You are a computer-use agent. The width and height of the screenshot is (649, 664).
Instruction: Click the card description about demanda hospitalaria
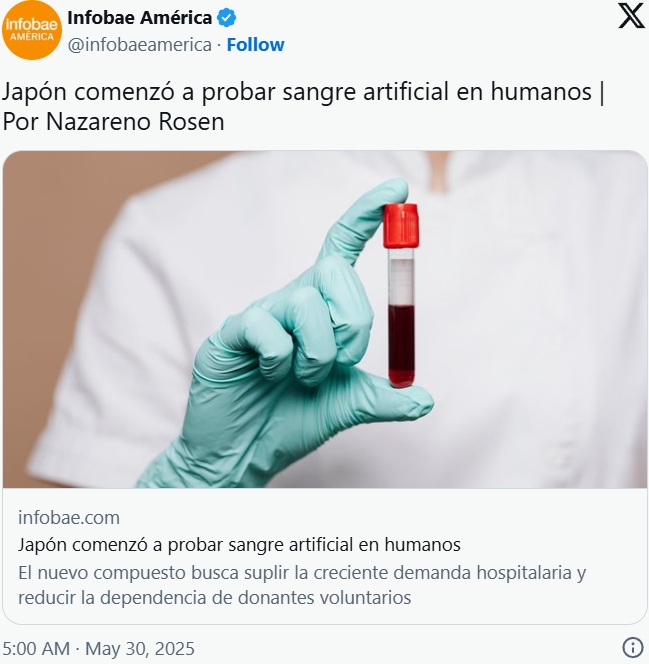pos(302,585)
